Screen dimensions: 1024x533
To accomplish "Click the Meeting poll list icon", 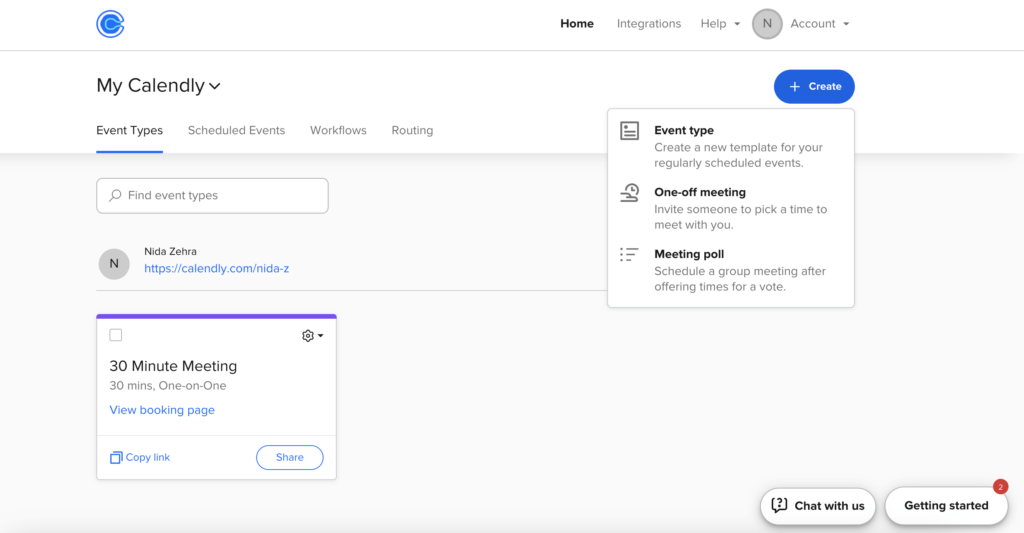I will point(629,255).
